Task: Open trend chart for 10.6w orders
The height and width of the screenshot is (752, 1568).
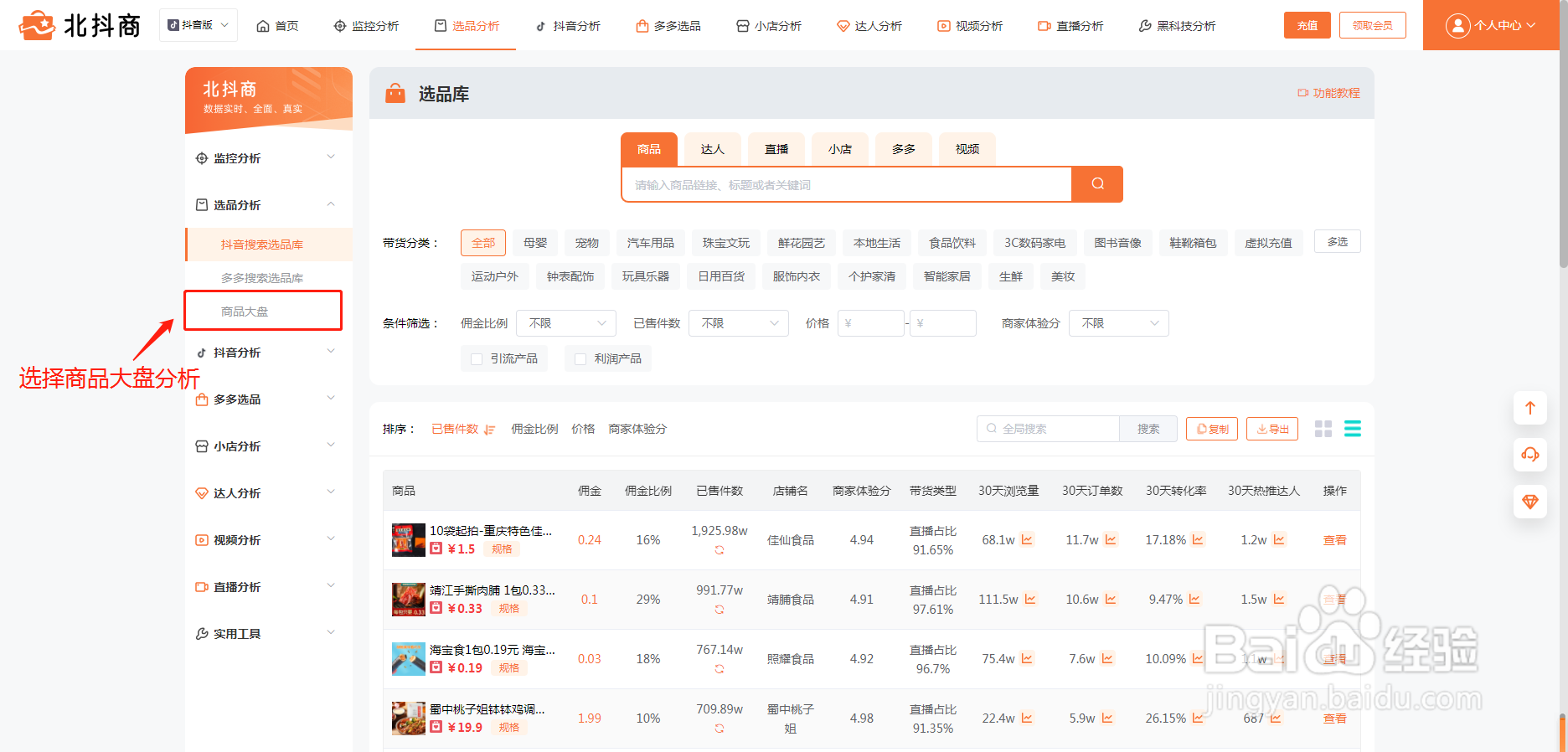Action: [x=1111, y=599]
